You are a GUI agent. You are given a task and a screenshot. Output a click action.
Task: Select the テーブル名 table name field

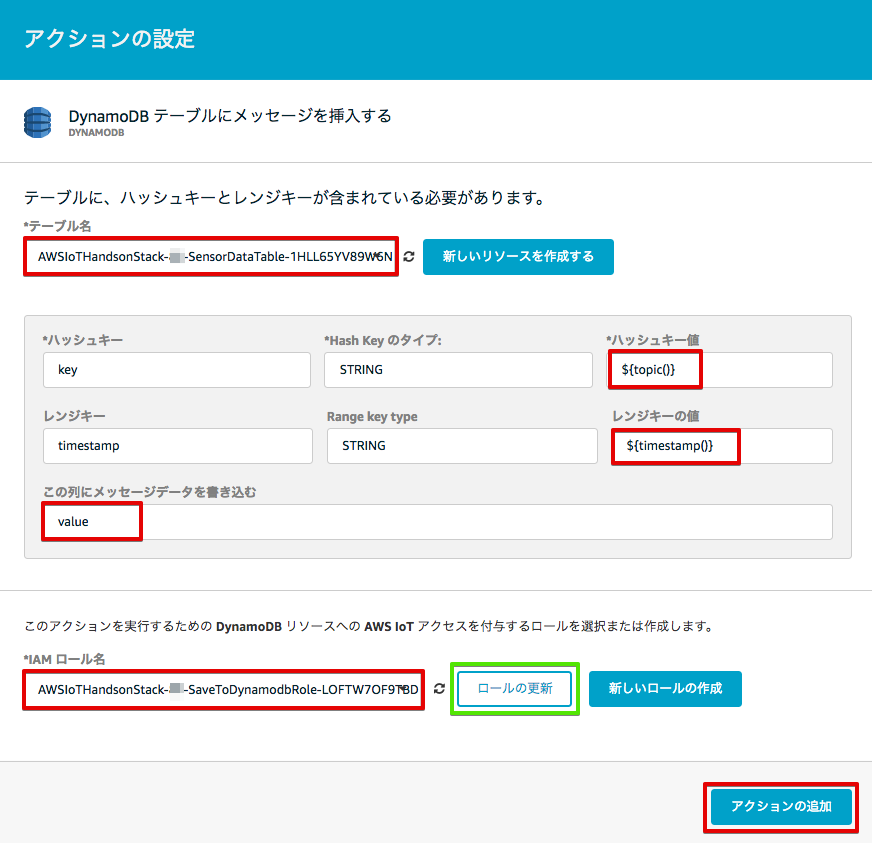coord(211,256)
